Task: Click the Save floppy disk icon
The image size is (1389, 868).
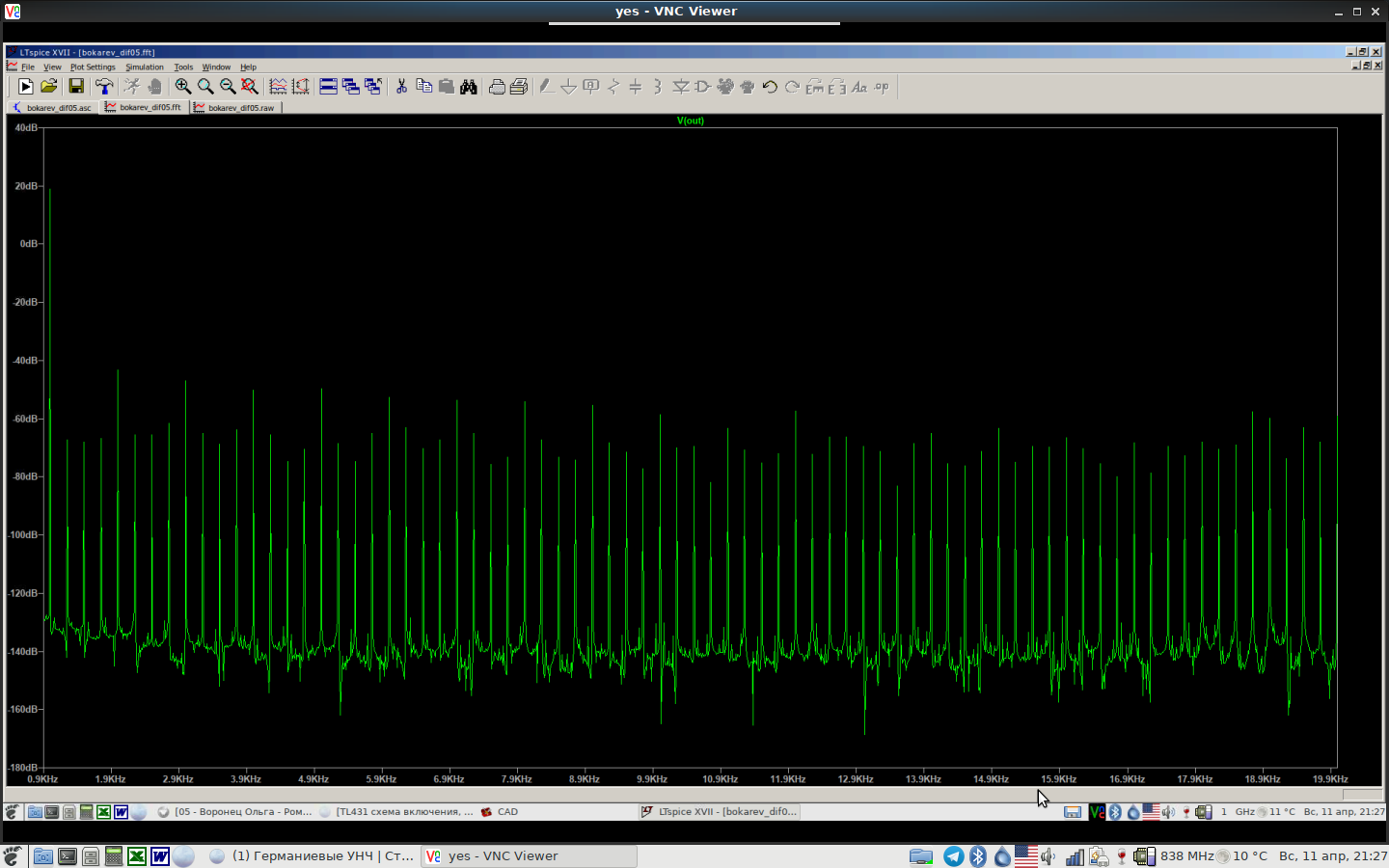Action: coord(76,87)
